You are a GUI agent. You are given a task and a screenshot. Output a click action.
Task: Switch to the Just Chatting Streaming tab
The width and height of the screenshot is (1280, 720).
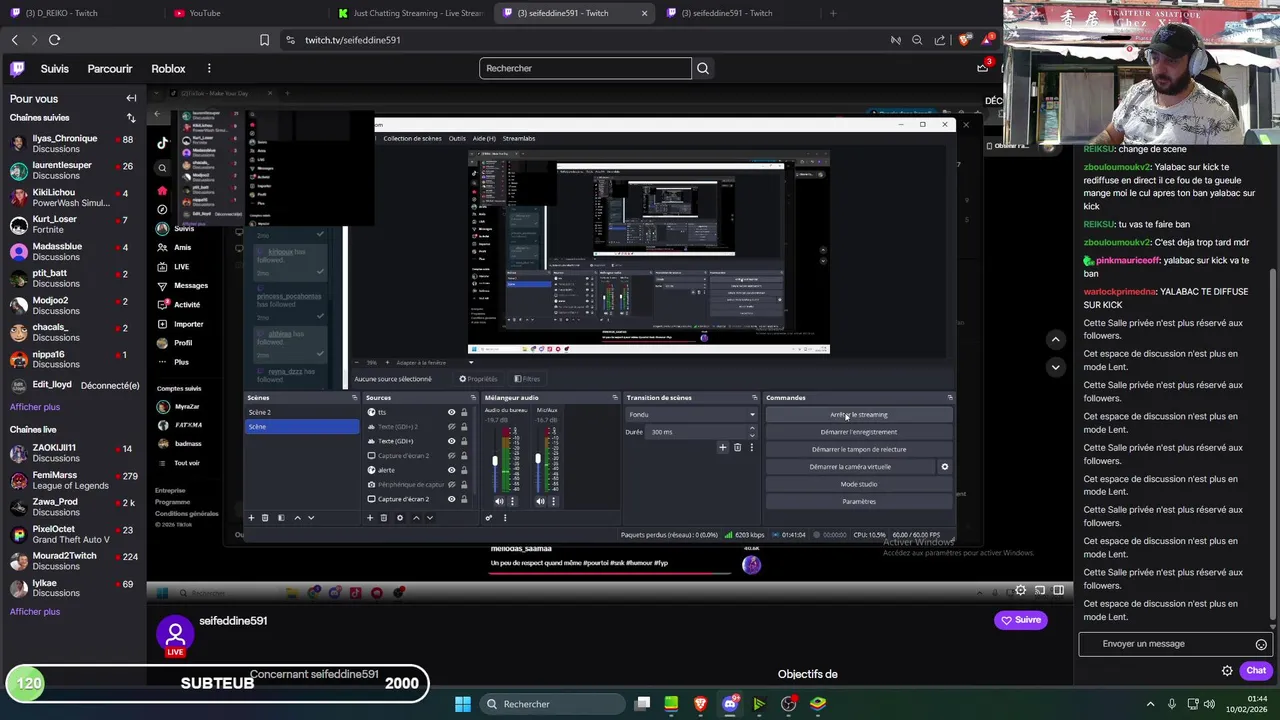coord(410,13)
